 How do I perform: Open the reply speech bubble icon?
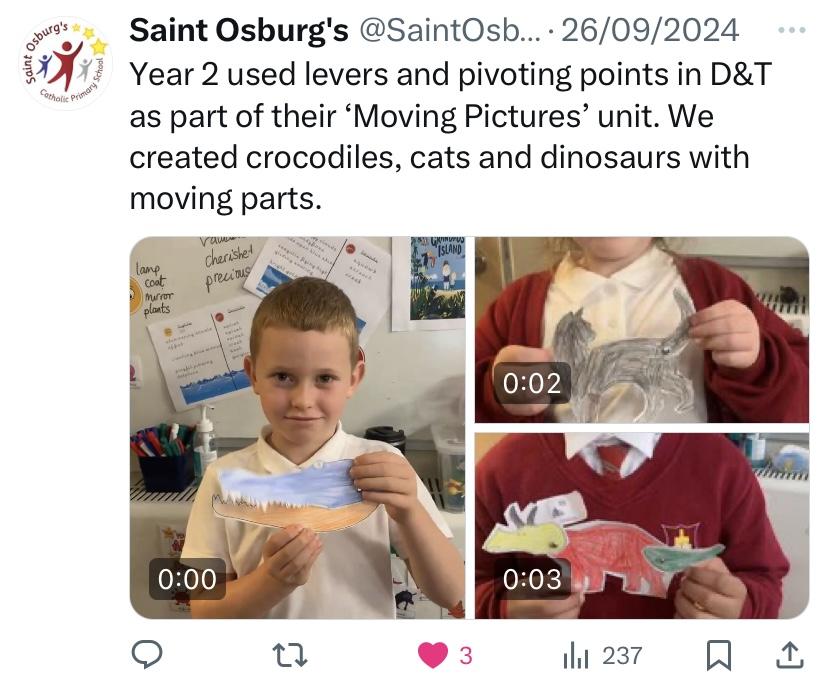click(x=146, y=655)
